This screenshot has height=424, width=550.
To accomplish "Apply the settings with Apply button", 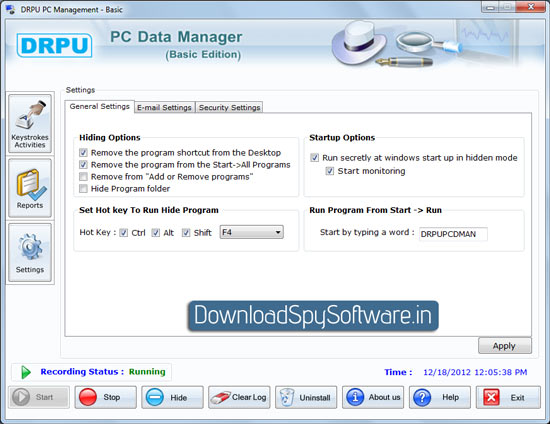I will click(505, 346).
